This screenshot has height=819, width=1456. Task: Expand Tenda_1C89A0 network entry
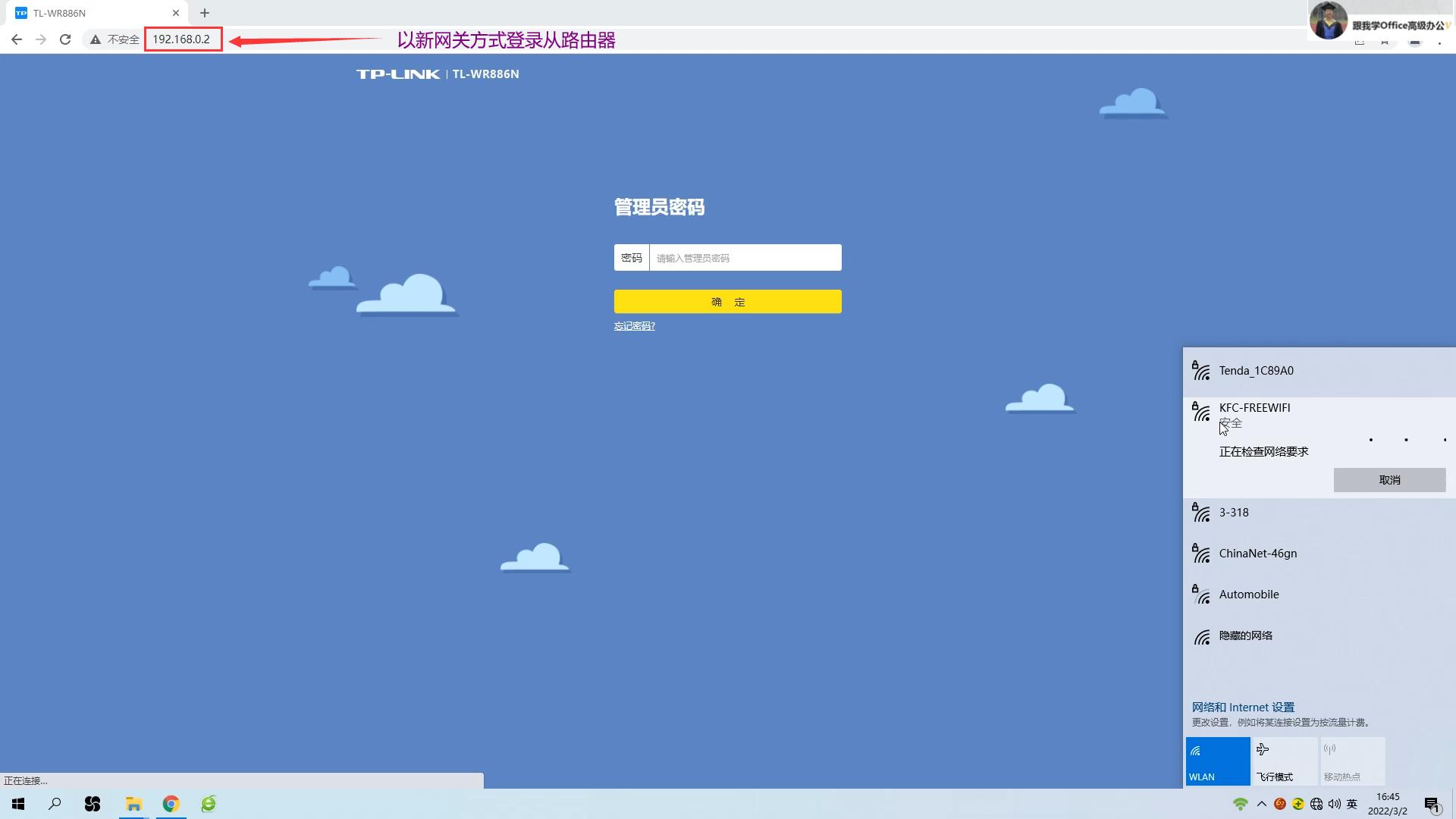[x=1256, y=371]
